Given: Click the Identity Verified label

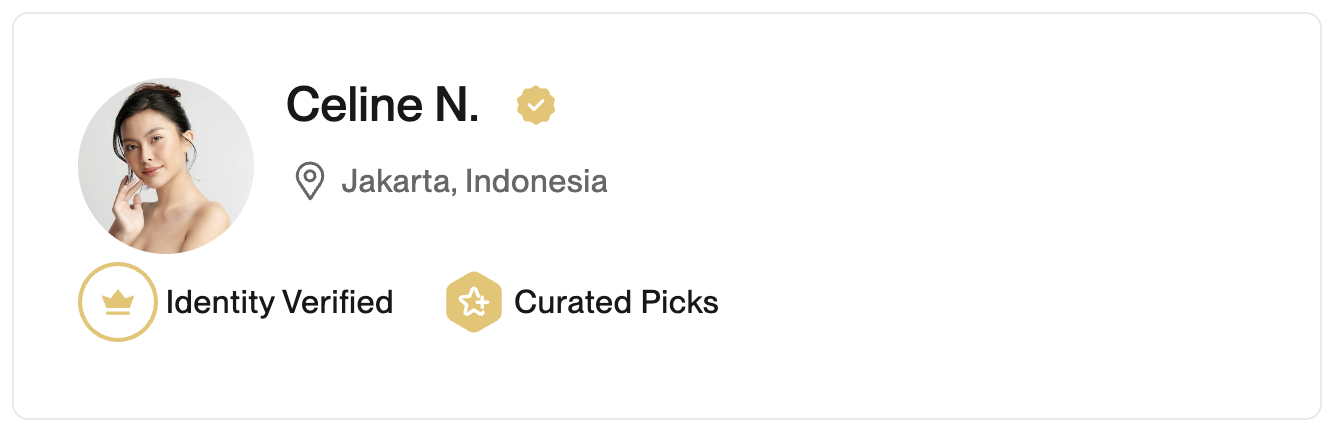Looking at the screenshot, I should [x=279, y=302].
